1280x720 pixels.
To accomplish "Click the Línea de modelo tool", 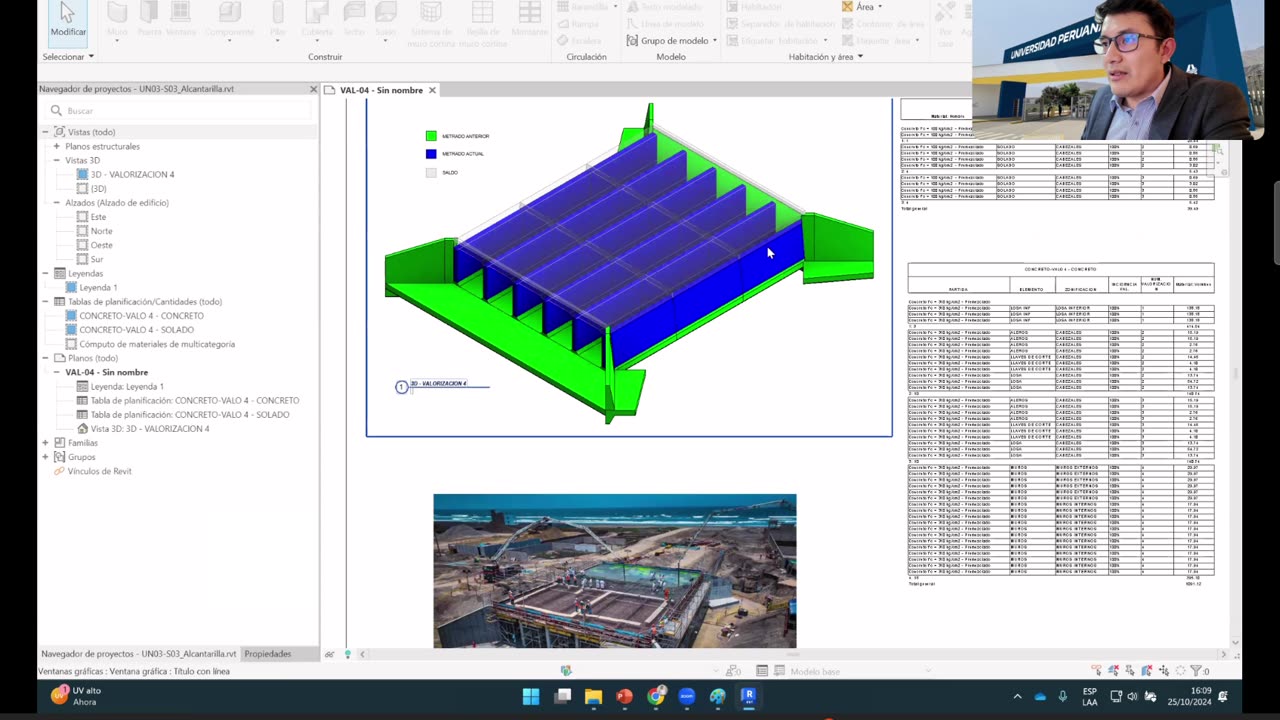I will tap(665, 24).
